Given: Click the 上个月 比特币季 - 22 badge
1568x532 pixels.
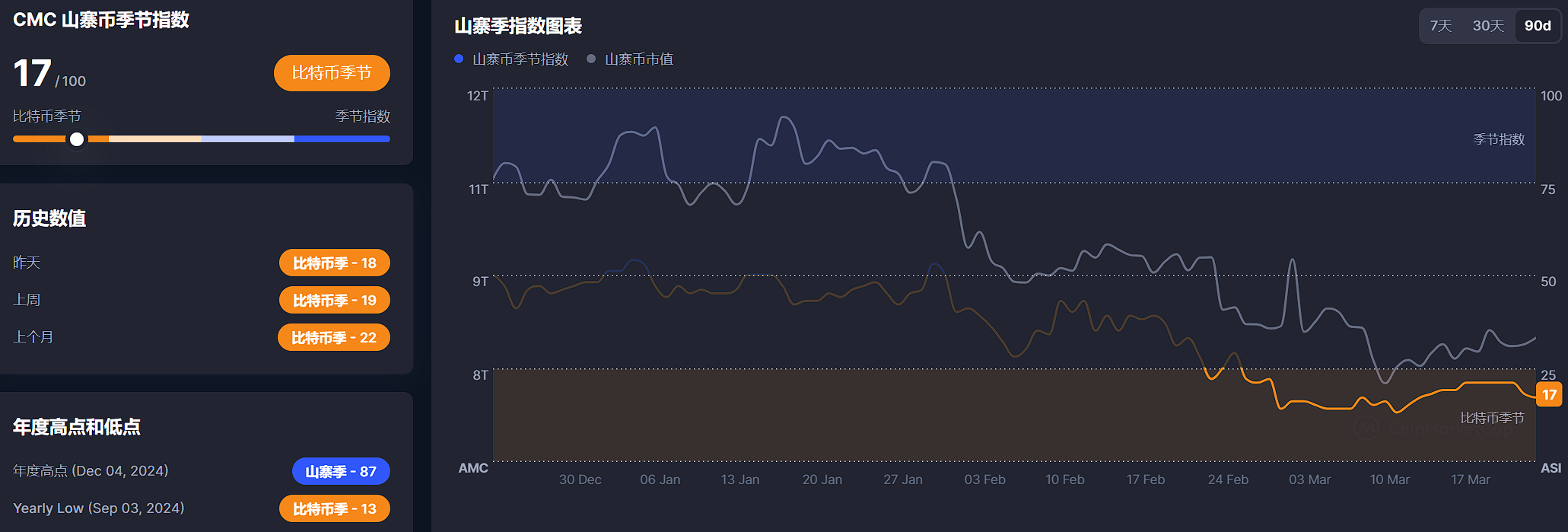Looking at the screenshot, I should tap(334, 338).
